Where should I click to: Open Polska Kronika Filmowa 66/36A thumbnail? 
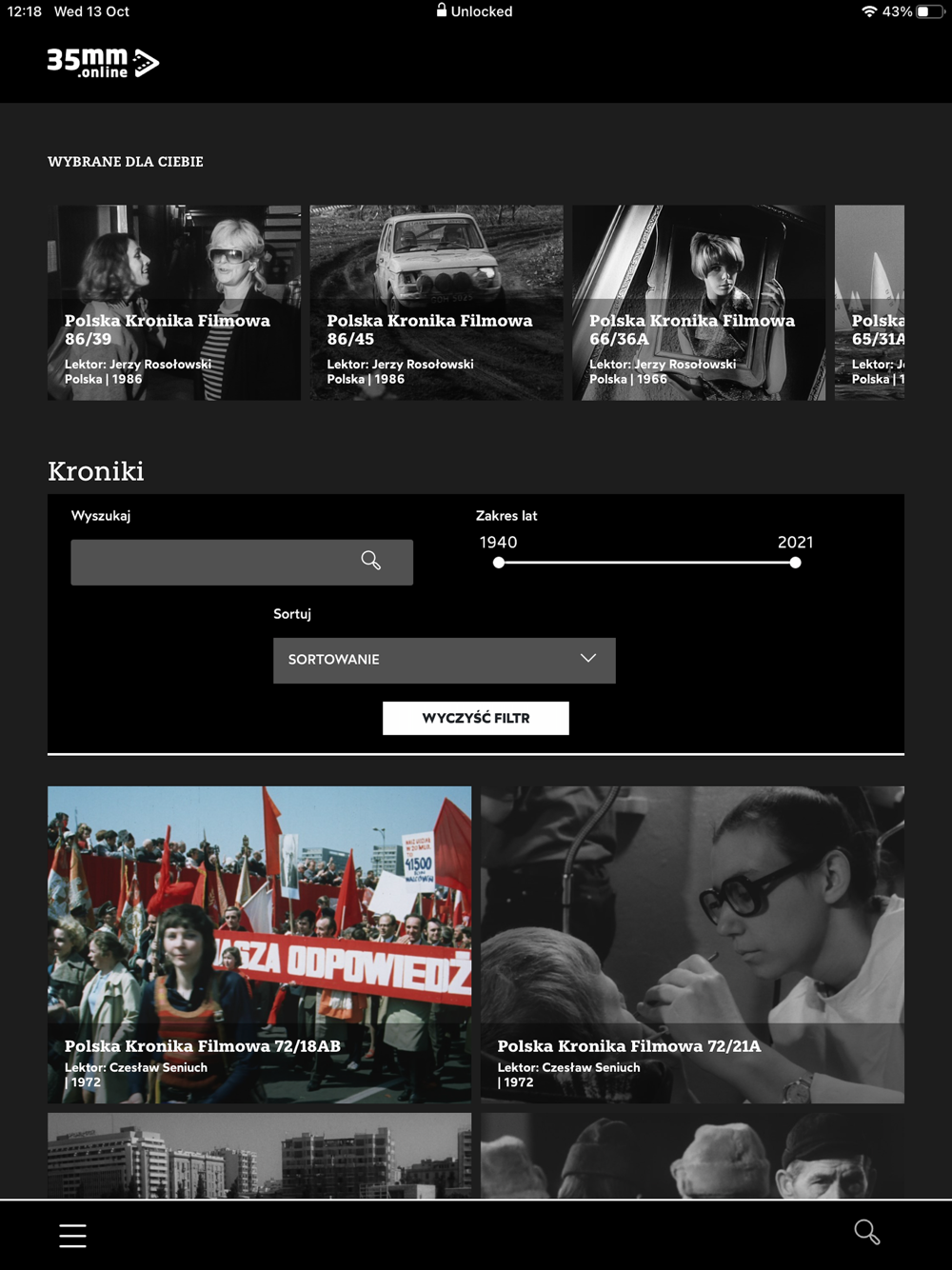(x=699, y=303)
